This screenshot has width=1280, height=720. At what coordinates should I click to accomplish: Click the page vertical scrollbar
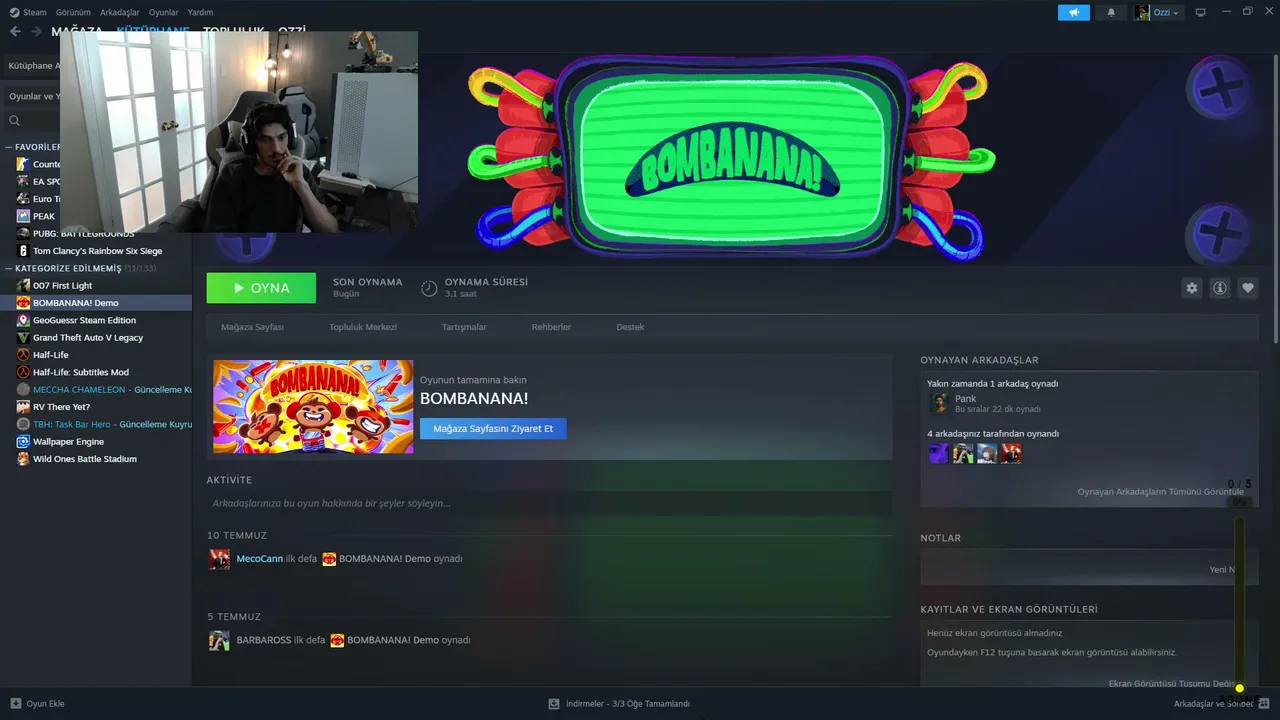coord(1276,200)
